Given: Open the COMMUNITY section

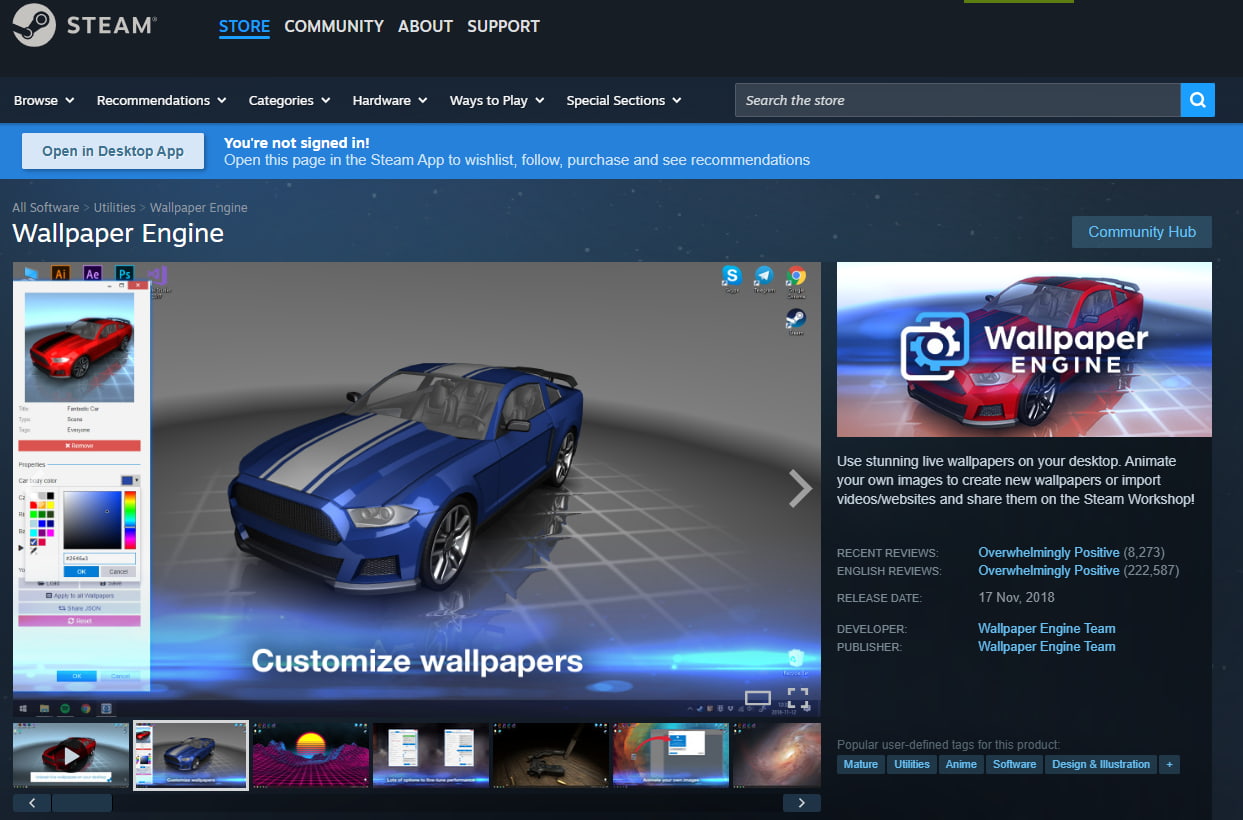Looking at the screenshot, I should tap(334, 26).
